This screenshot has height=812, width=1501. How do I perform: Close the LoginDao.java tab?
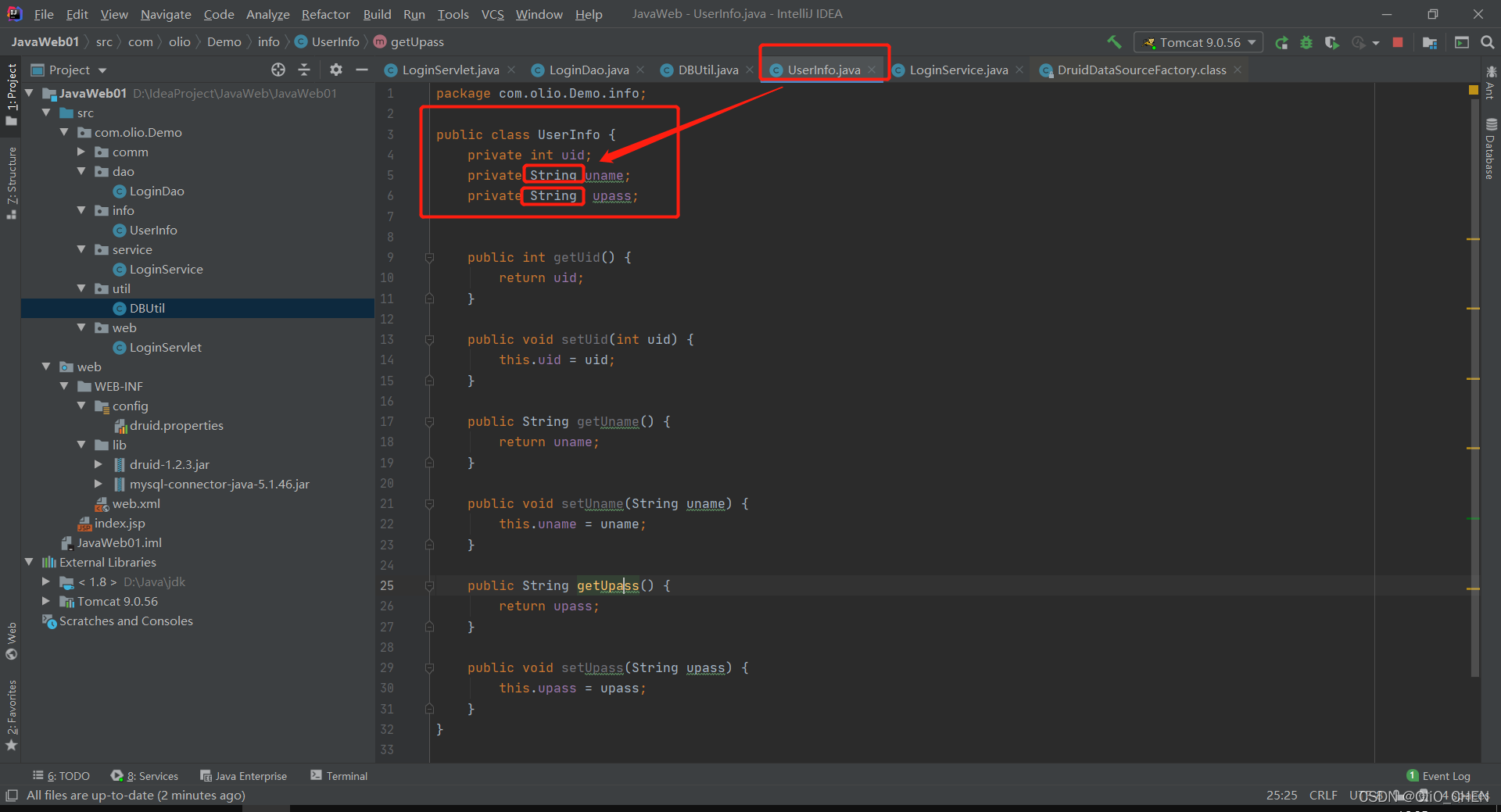click(640, 70)
